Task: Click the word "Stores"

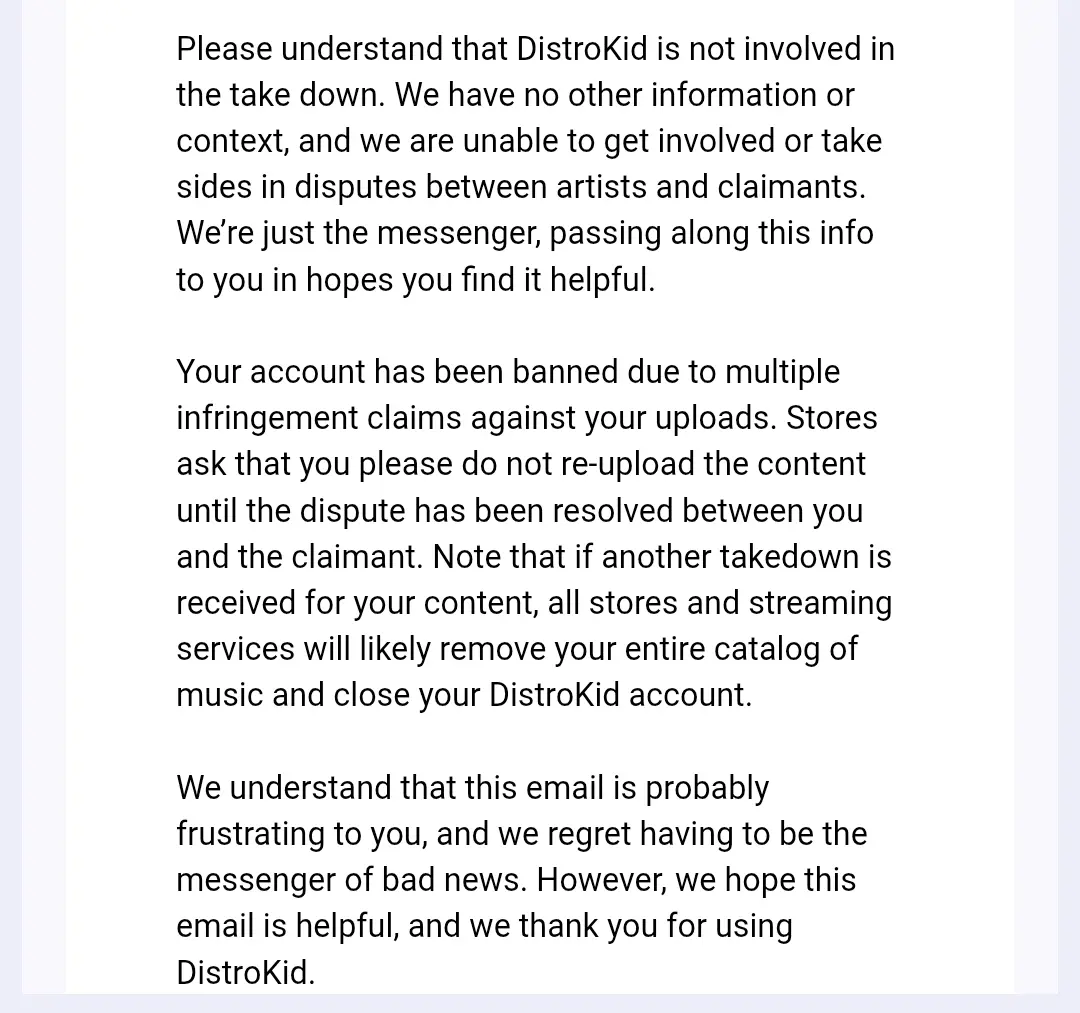Action: coord(832,418)
